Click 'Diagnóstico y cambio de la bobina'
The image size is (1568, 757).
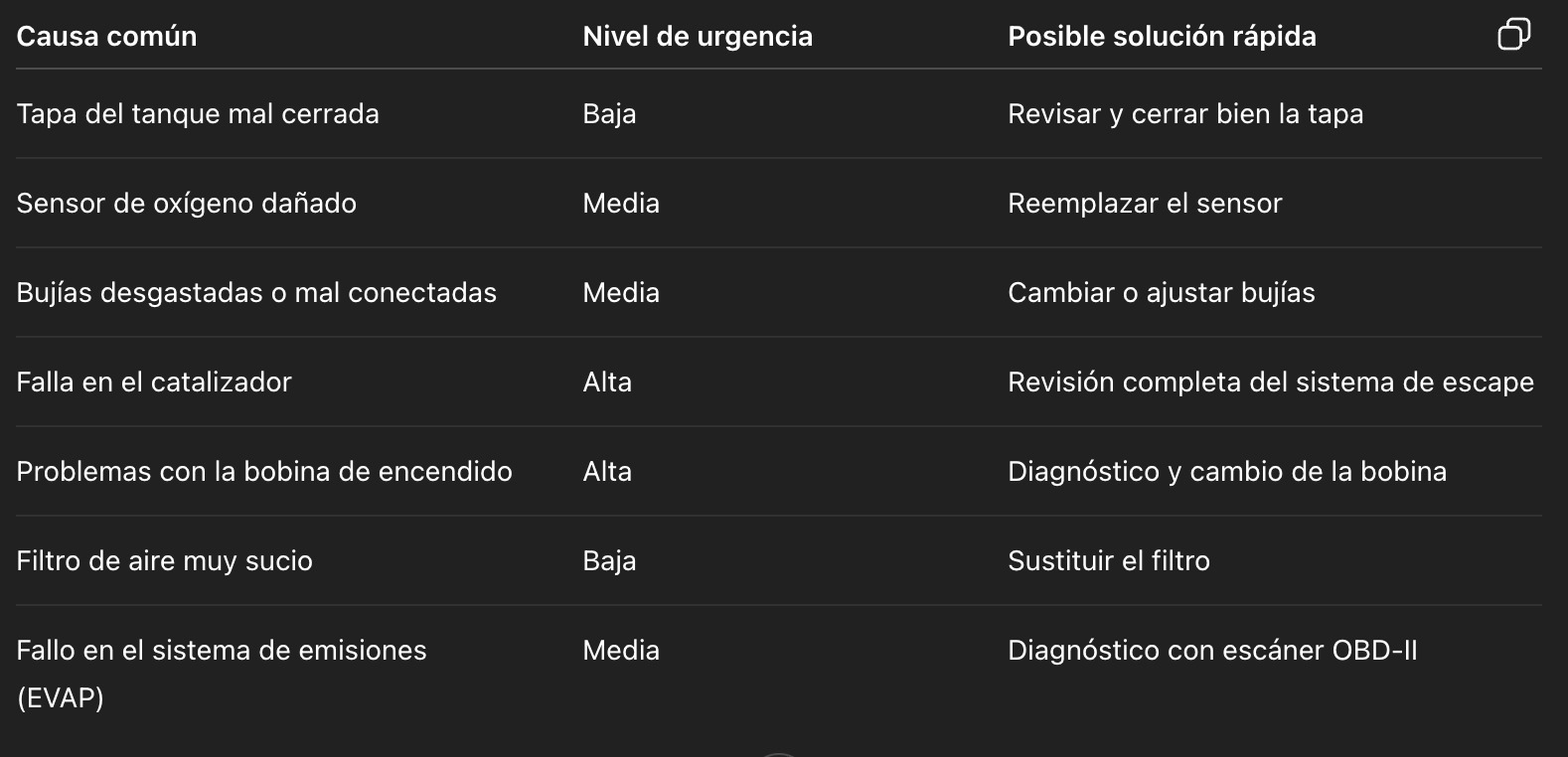1227,472
